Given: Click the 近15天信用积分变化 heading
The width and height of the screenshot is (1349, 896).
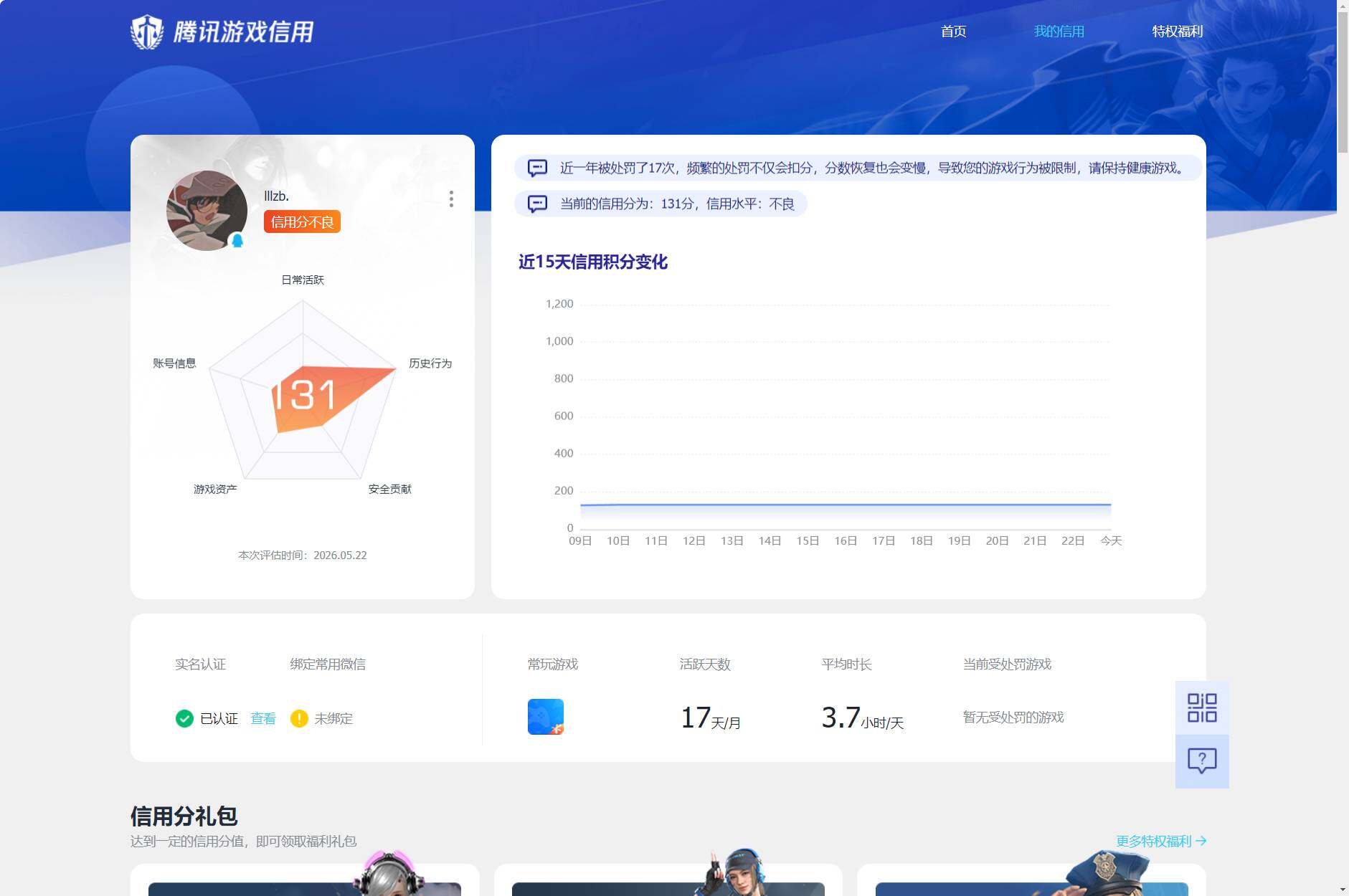Looking at the screenshot, I should coord(593,262).
